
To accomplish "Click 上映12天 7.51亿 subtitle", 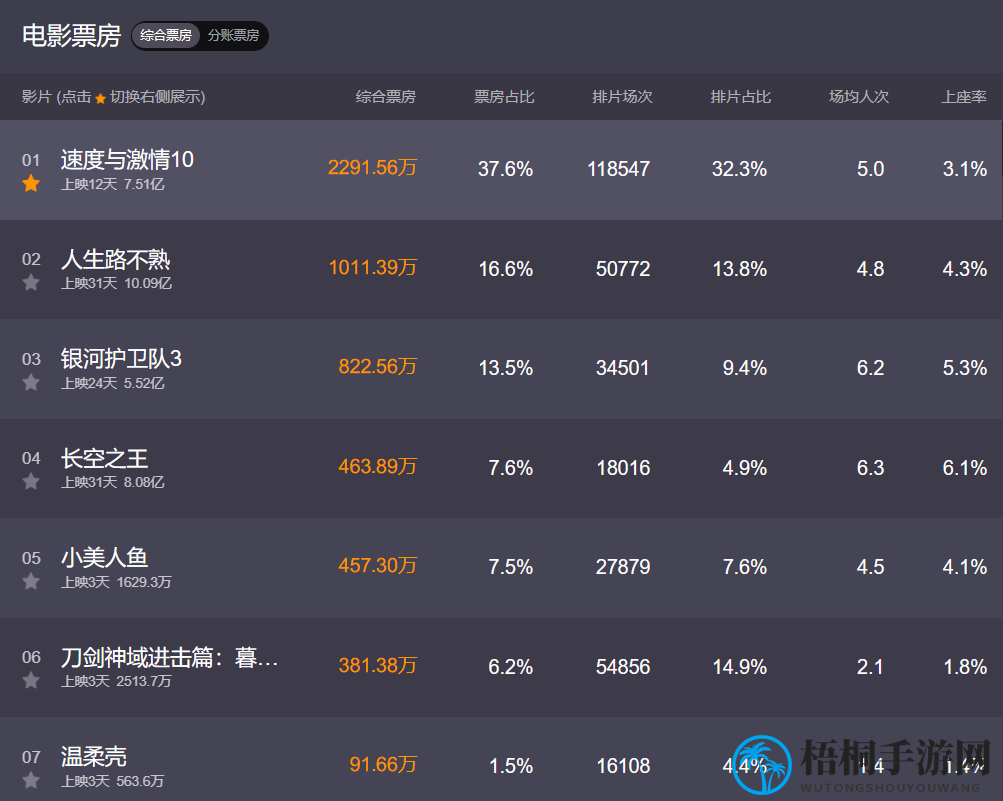I will (x=113, y=184).
